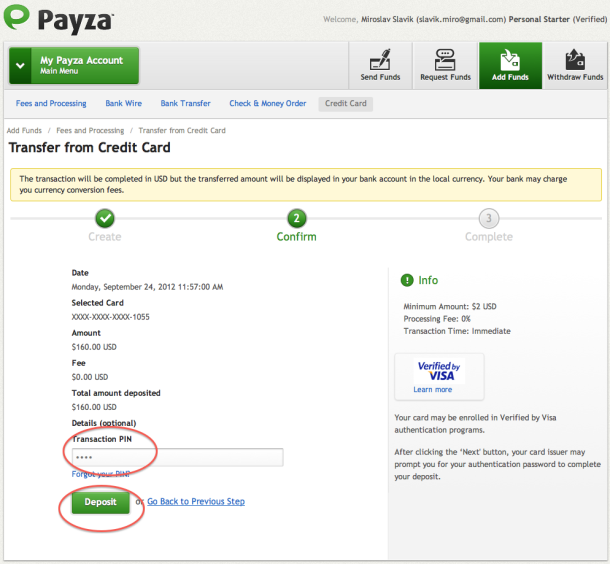
Task: Click the Selected Card label
Action: tap(98, 303)
